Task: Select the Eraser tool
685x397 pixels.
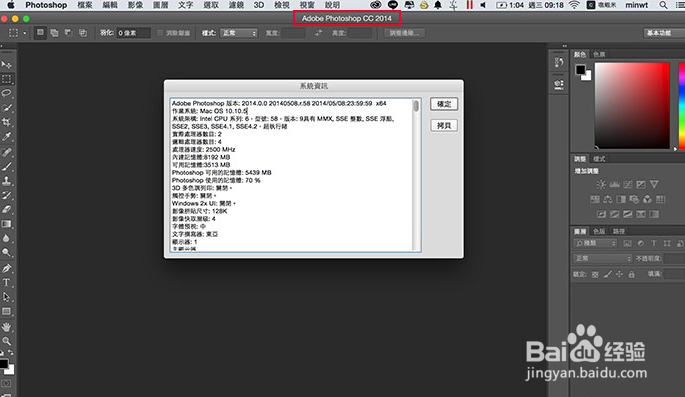Action: [x=6, y=210]
